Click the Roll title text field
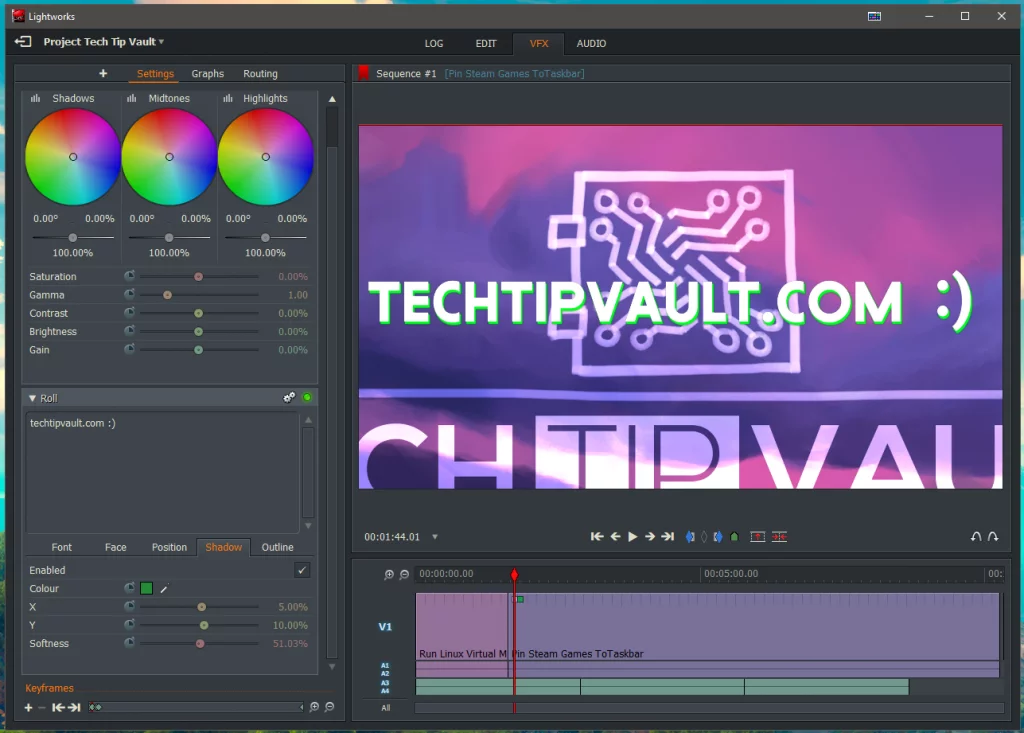Viewport: 1024px width, 733px height. (163, 472)
